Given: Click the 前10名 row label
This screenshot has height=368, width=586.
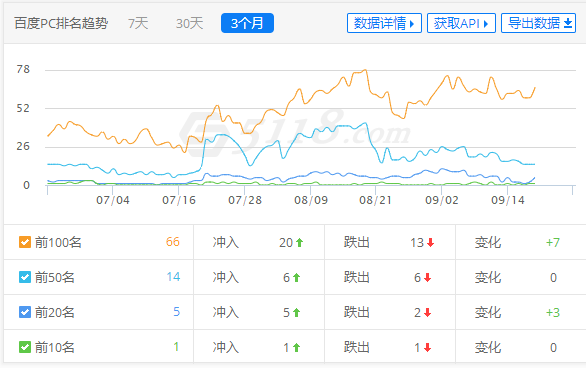Looking at the screenshot, I should pyautogui.click(x=55, y=347).
